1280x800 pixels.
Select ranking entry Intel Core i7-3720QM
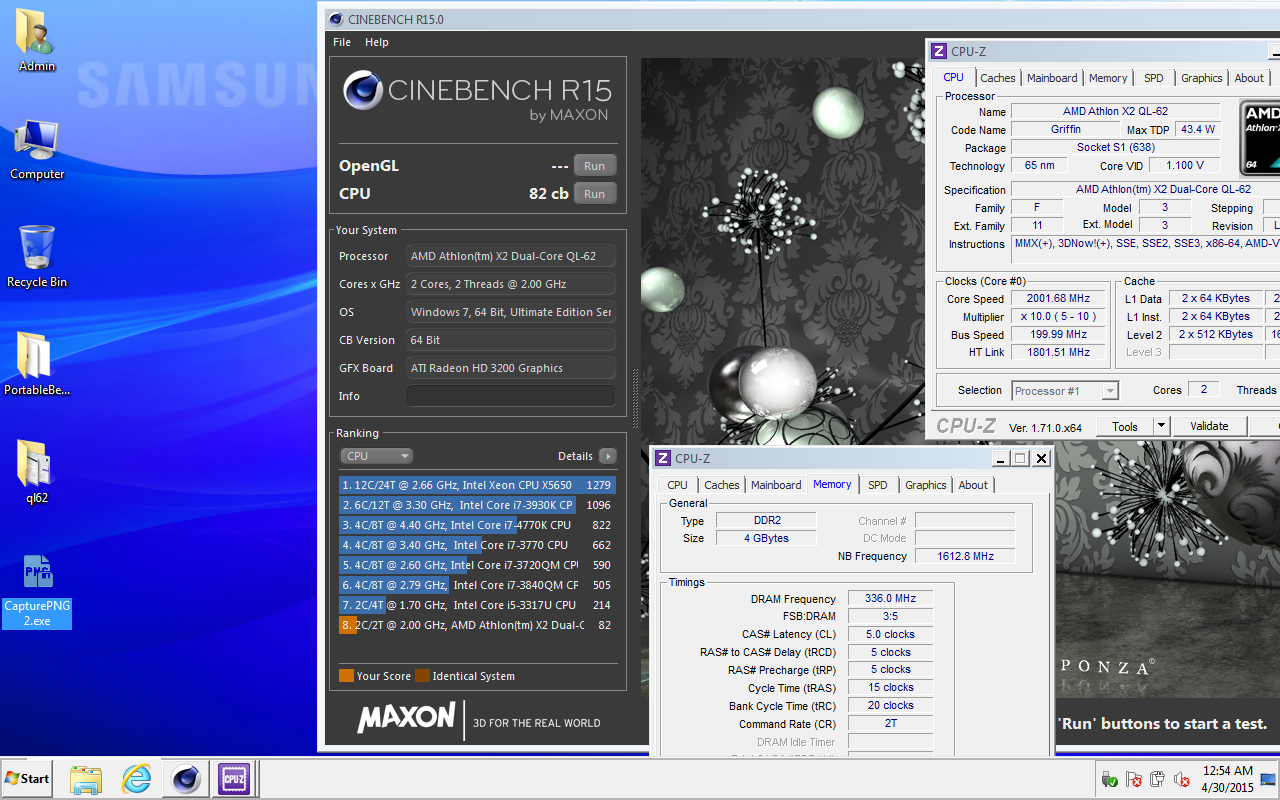[x=477, y=565]
